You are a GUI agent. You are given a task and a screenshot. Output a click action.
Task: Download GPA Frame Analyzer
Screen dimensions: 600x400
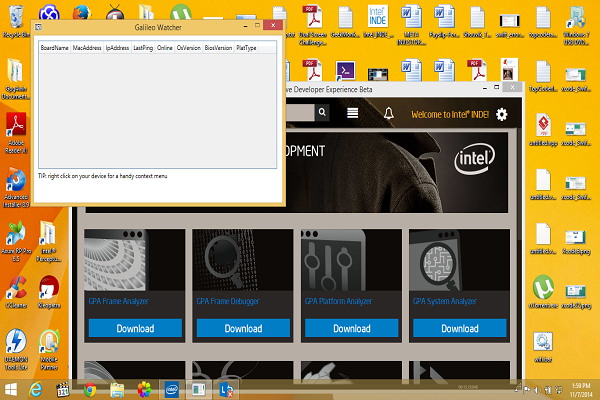coord(135,328)
